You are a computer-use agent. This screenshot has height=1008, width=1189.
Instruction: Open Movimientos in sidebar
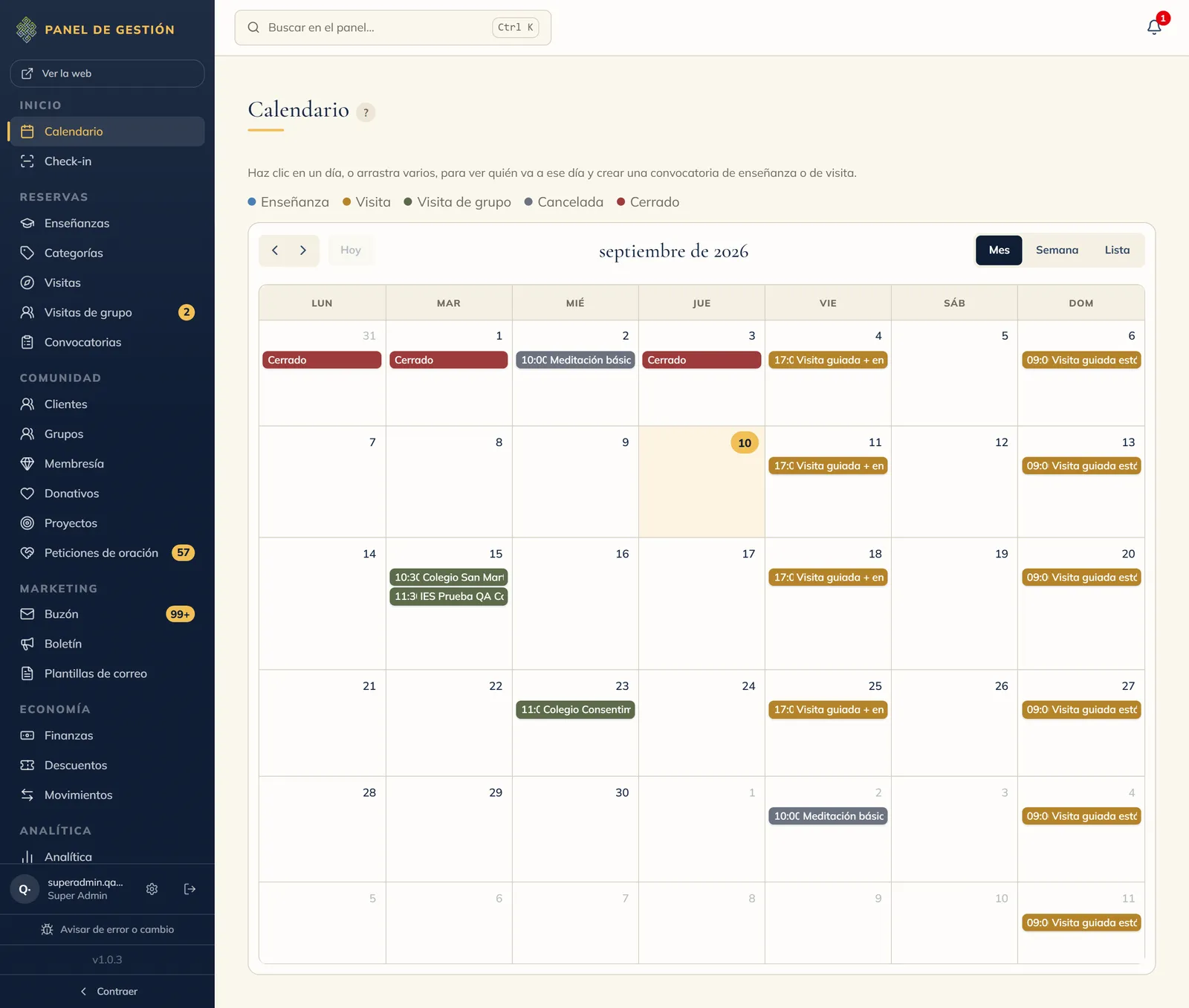(x=107, y=795)
